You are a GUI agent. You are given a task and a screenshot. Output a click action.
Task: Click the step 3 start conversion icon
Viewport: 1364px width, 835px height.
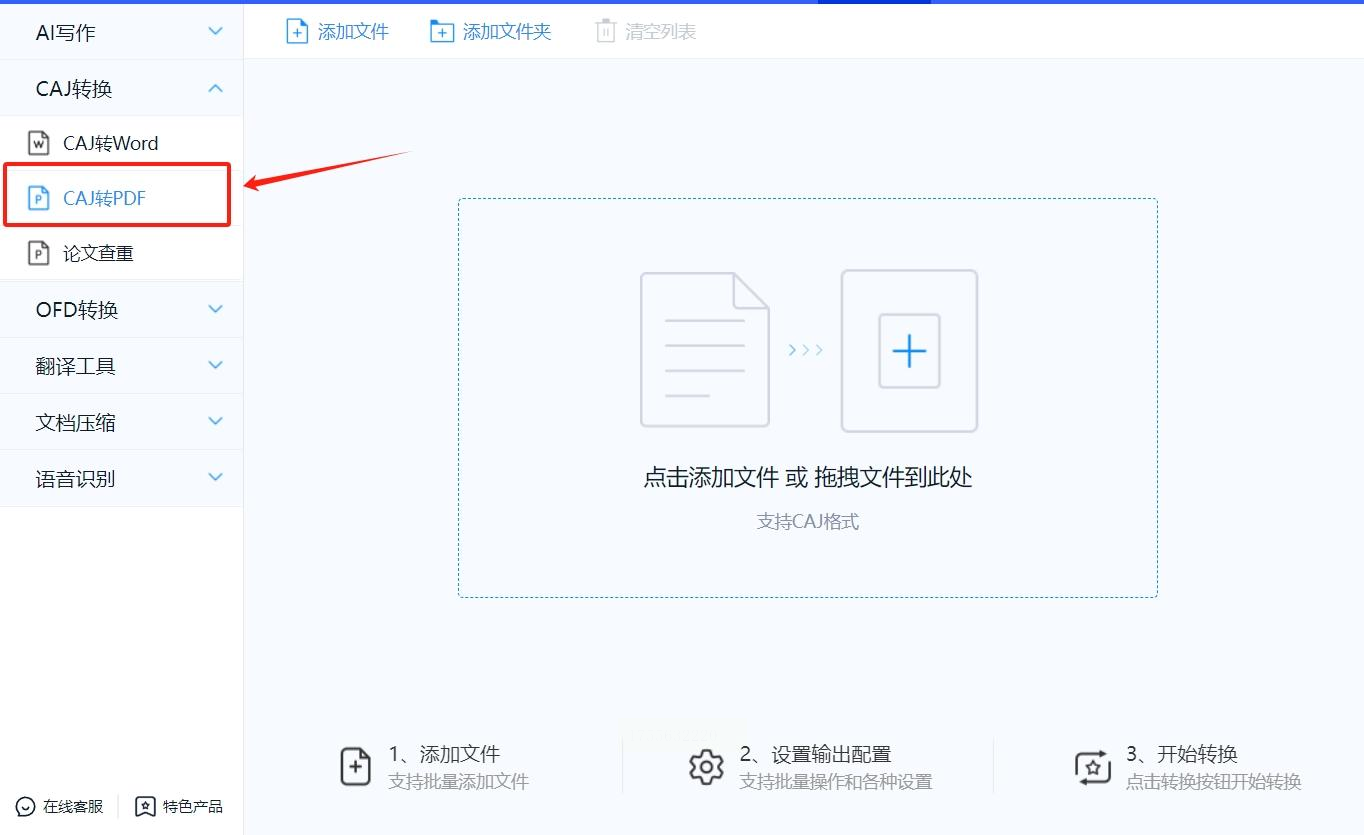(1093, 767)
